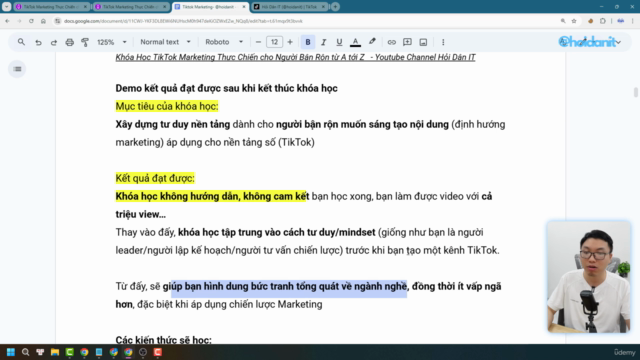Activate the paint format tool

[x=85, y=42]
